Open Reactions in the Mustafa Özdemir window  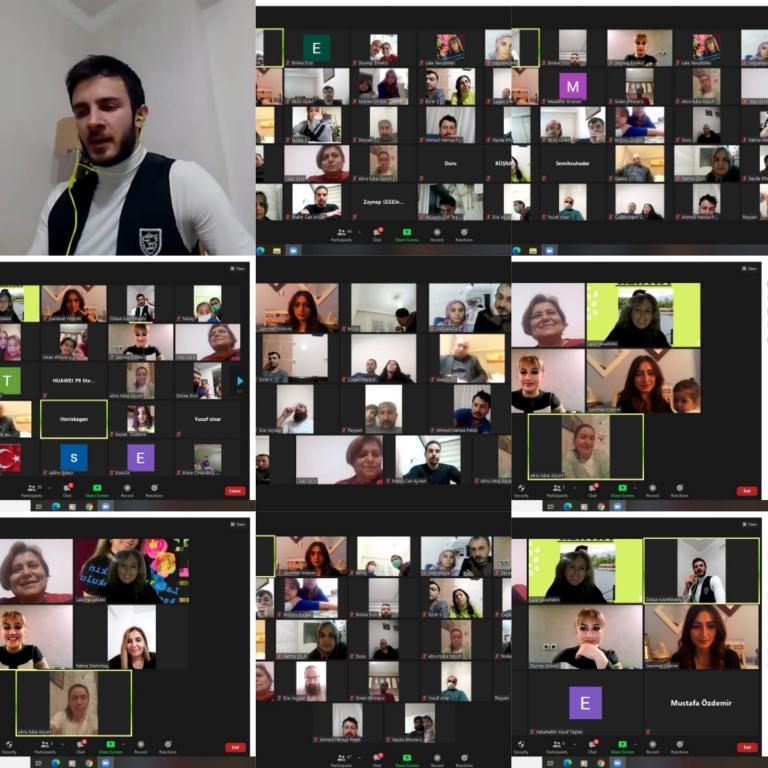[x=680, y=746]
